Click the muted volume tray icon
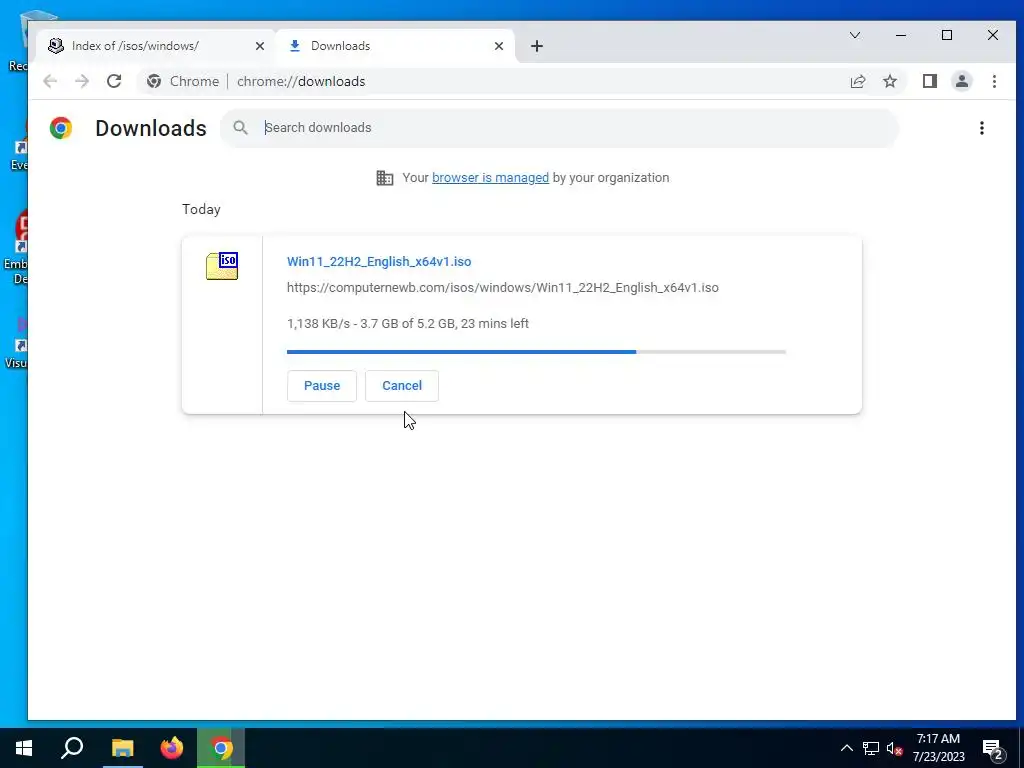The height and width of the screenshot is (768, 1024). point(895,748)
